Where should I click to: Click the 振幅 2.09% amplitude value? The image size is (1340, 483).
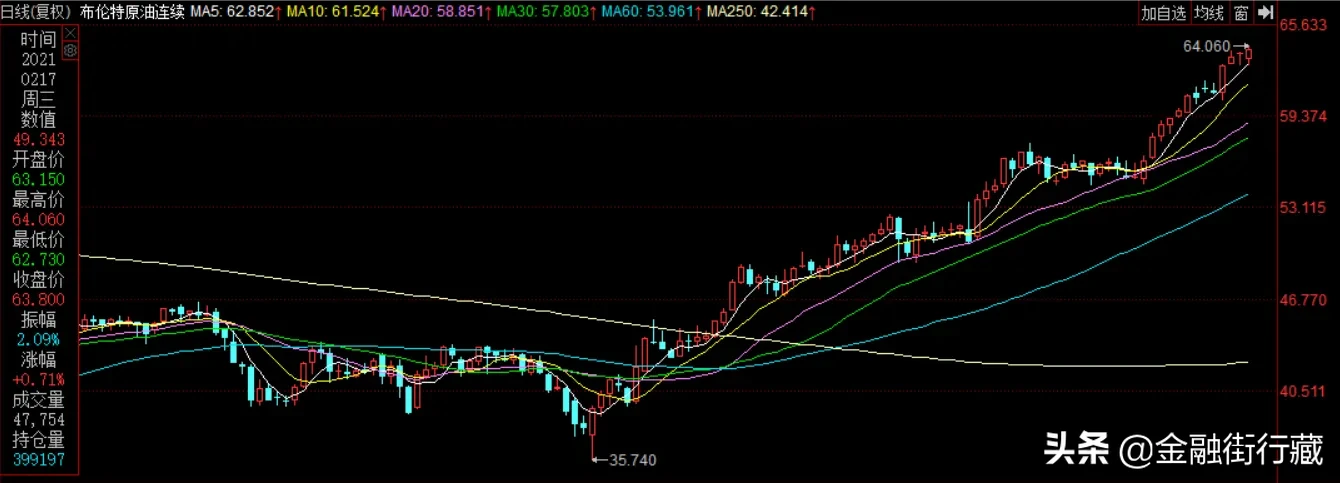pos(38,339)
